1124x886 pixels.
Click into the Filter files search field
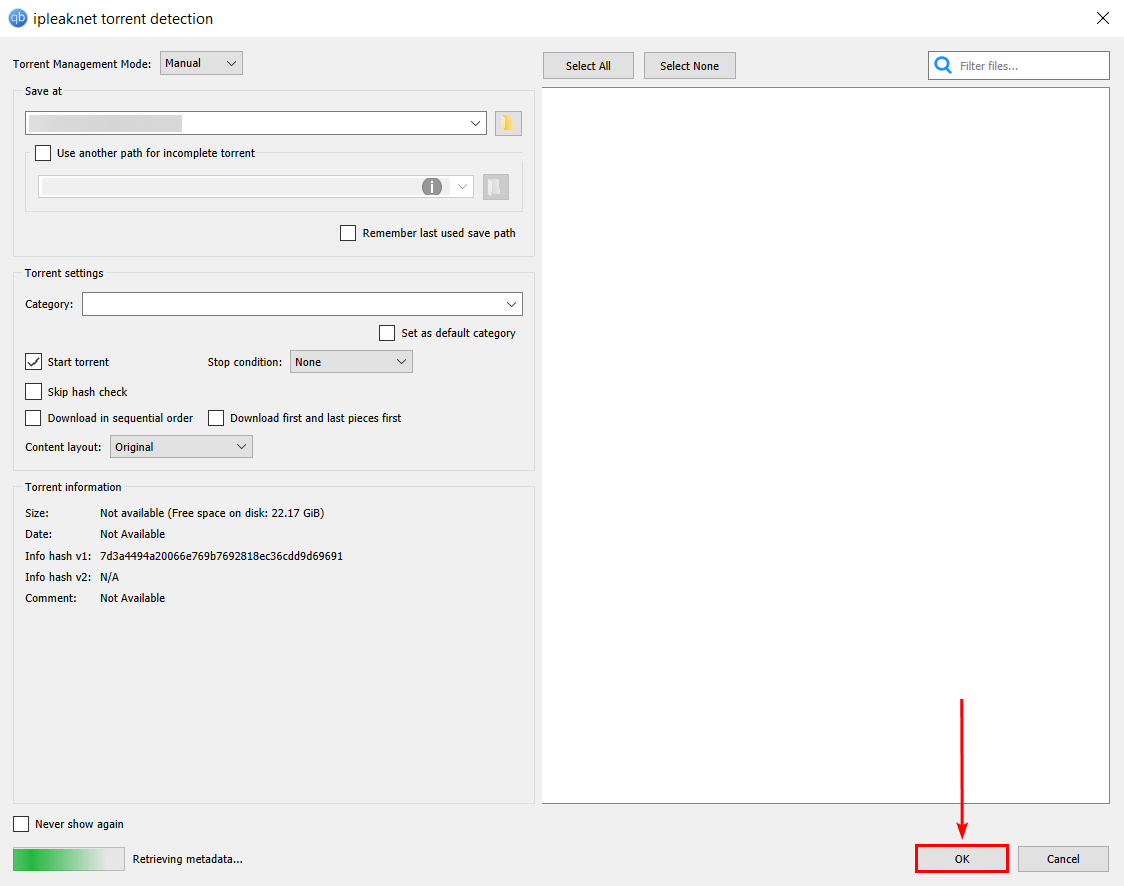pyautogui.click(x=1030, y=66)
